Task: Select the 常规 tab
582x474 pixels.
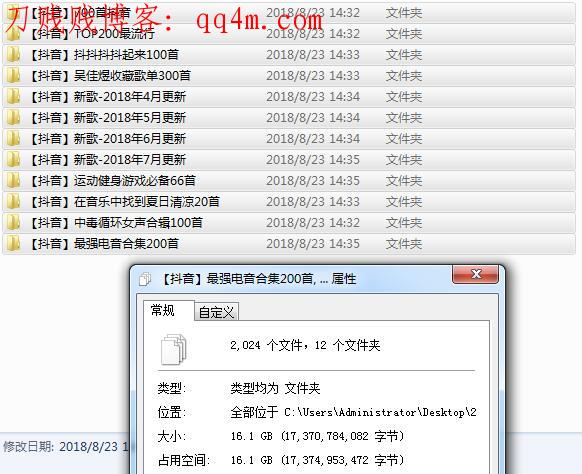Action: [x=163, y=310]
